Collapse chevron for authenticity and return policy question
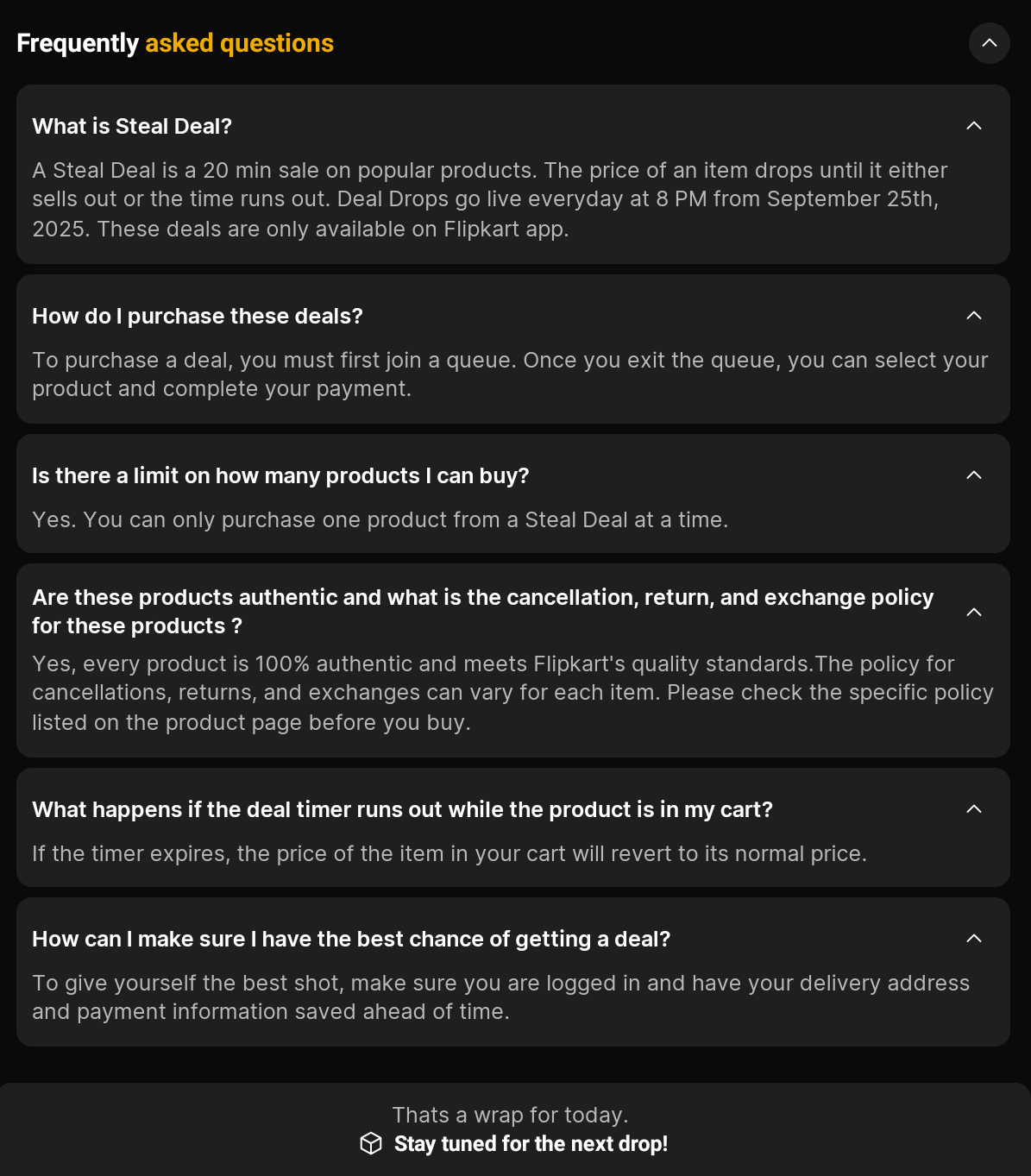 point(974,612)
